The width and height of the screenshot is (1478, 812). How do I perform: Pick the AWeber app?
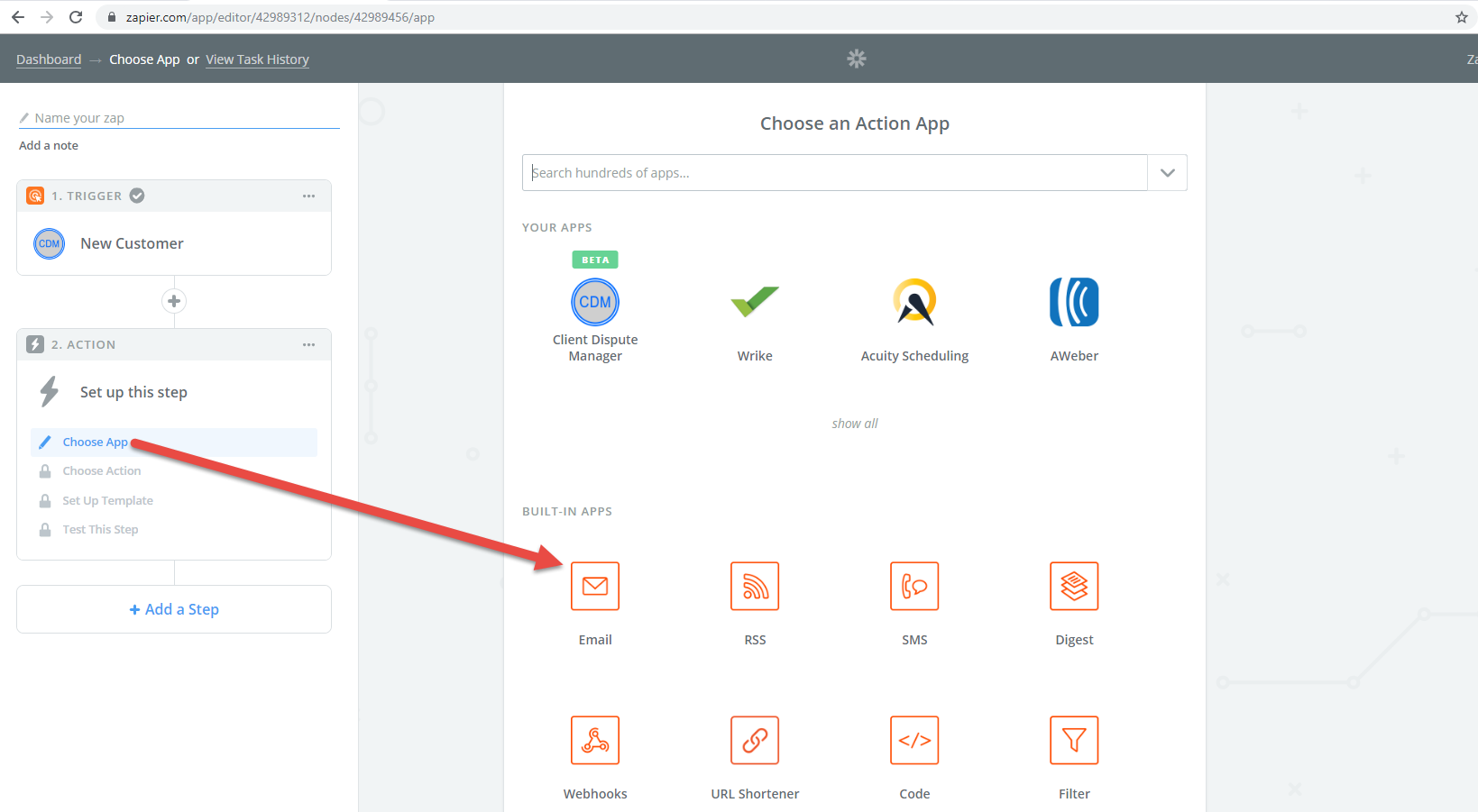[x=1074, y=302]
